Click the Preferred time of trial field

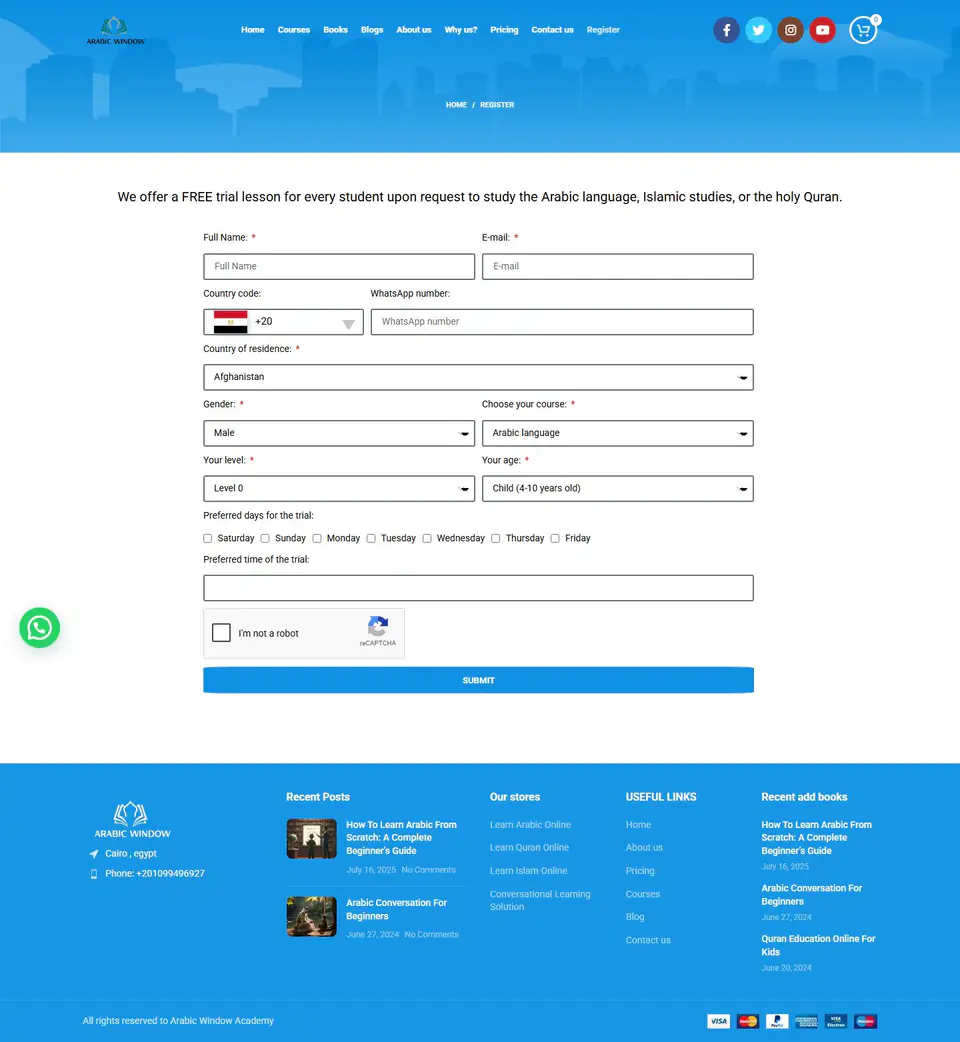click(x=478, y=588)
